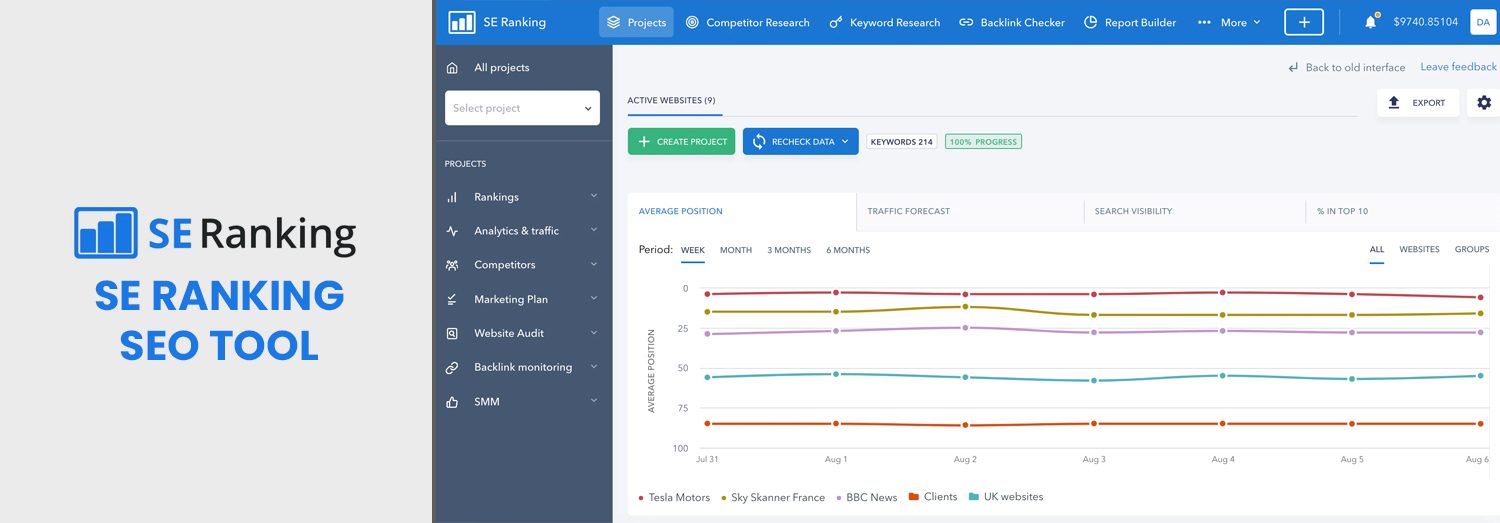Open Keyword Research

[x=884, y=22]
